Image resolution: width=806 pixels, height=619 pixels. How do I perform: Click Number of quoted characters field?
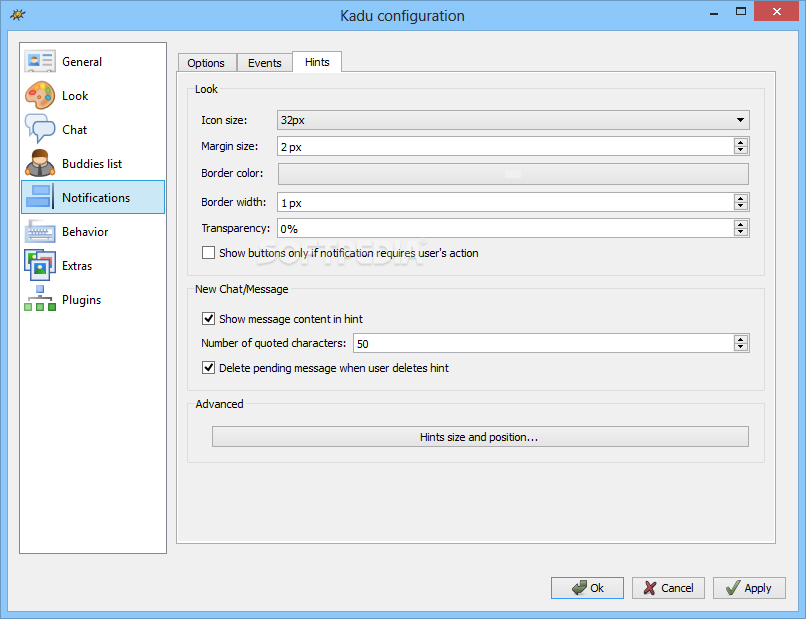(543, 343)
